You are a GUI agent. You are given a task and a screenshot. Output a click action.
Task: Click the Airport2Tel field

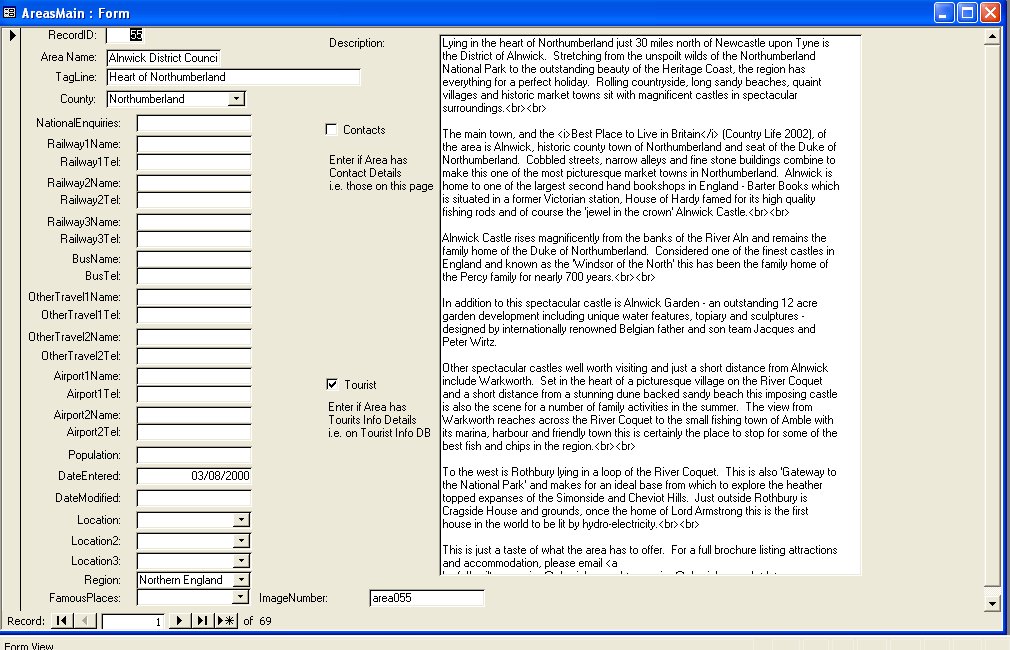[194, 432]
